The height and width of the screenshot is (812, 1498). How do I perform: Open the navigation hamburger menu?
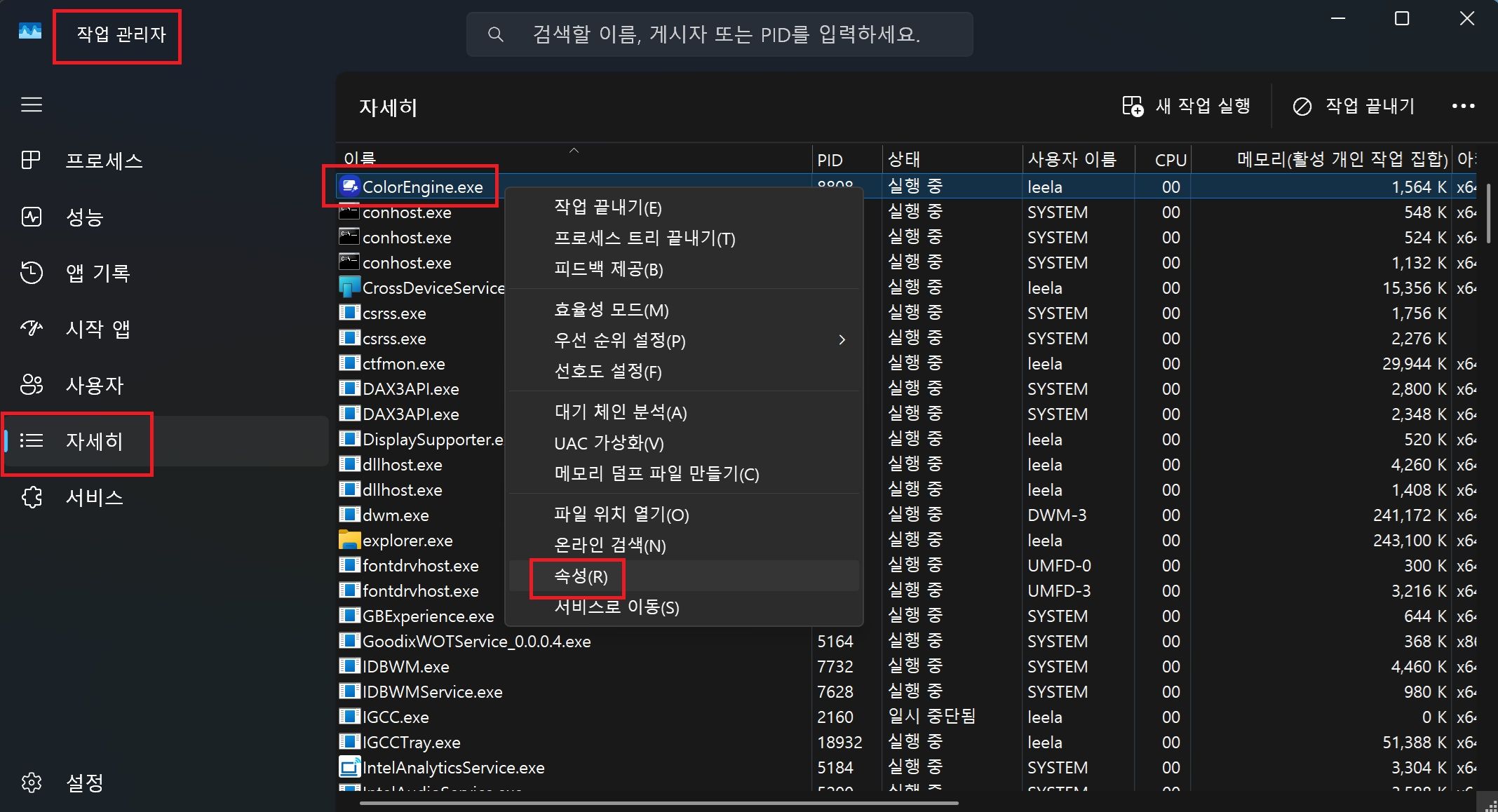tap(32, 105)
